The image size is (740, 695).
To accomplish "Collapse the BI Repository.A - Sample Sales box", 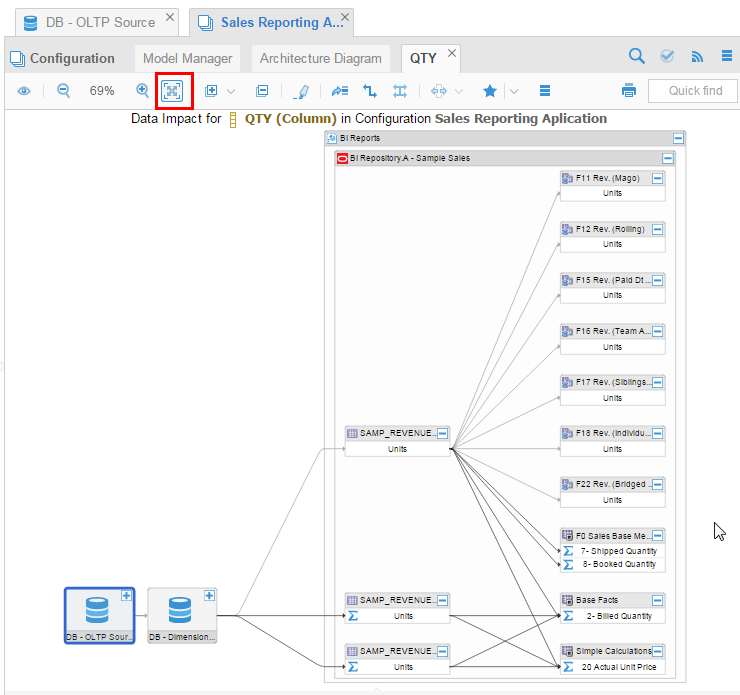I will coord(668,158).
